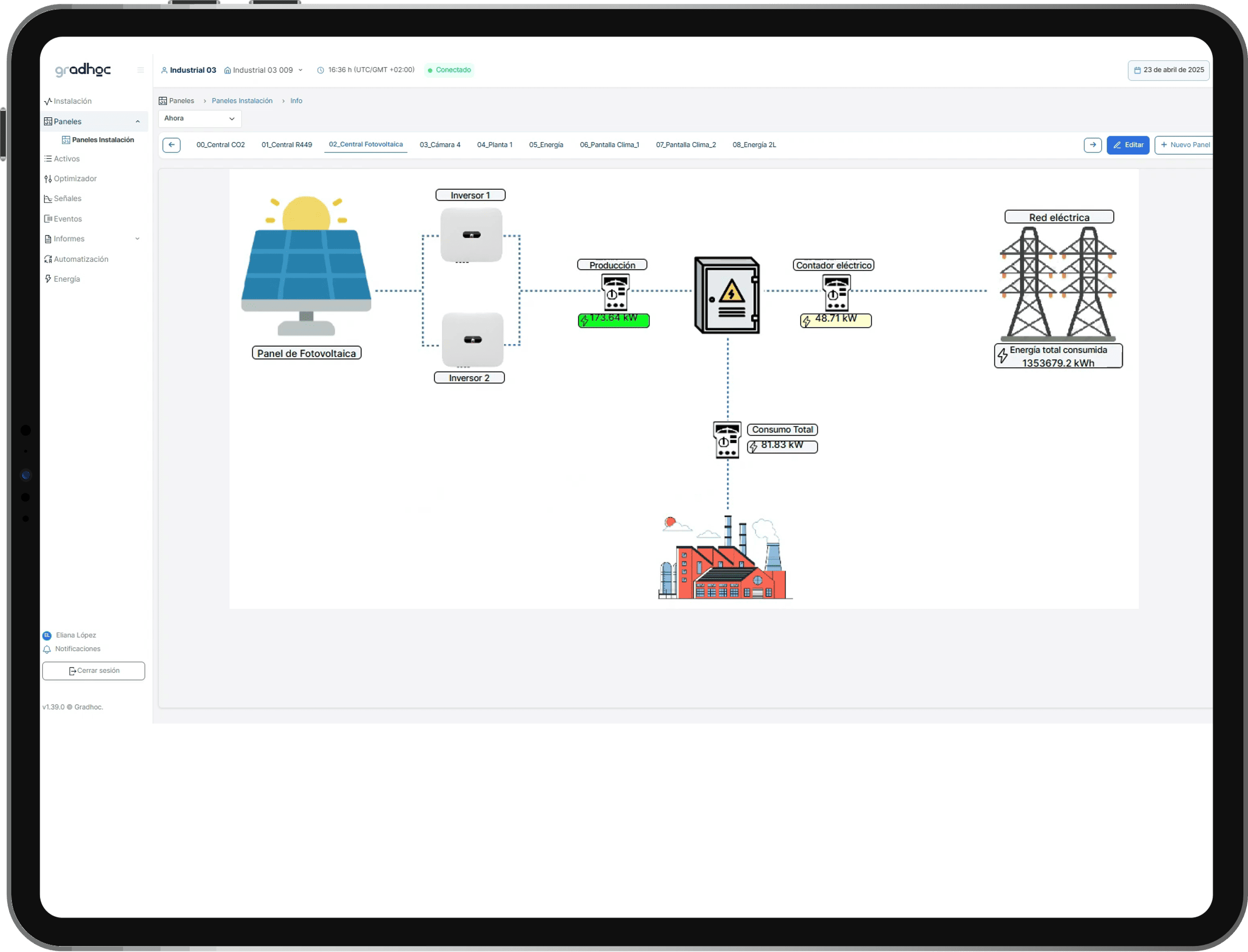Click the Nuevo Panel button
1248x952 pixels.
1185,145
